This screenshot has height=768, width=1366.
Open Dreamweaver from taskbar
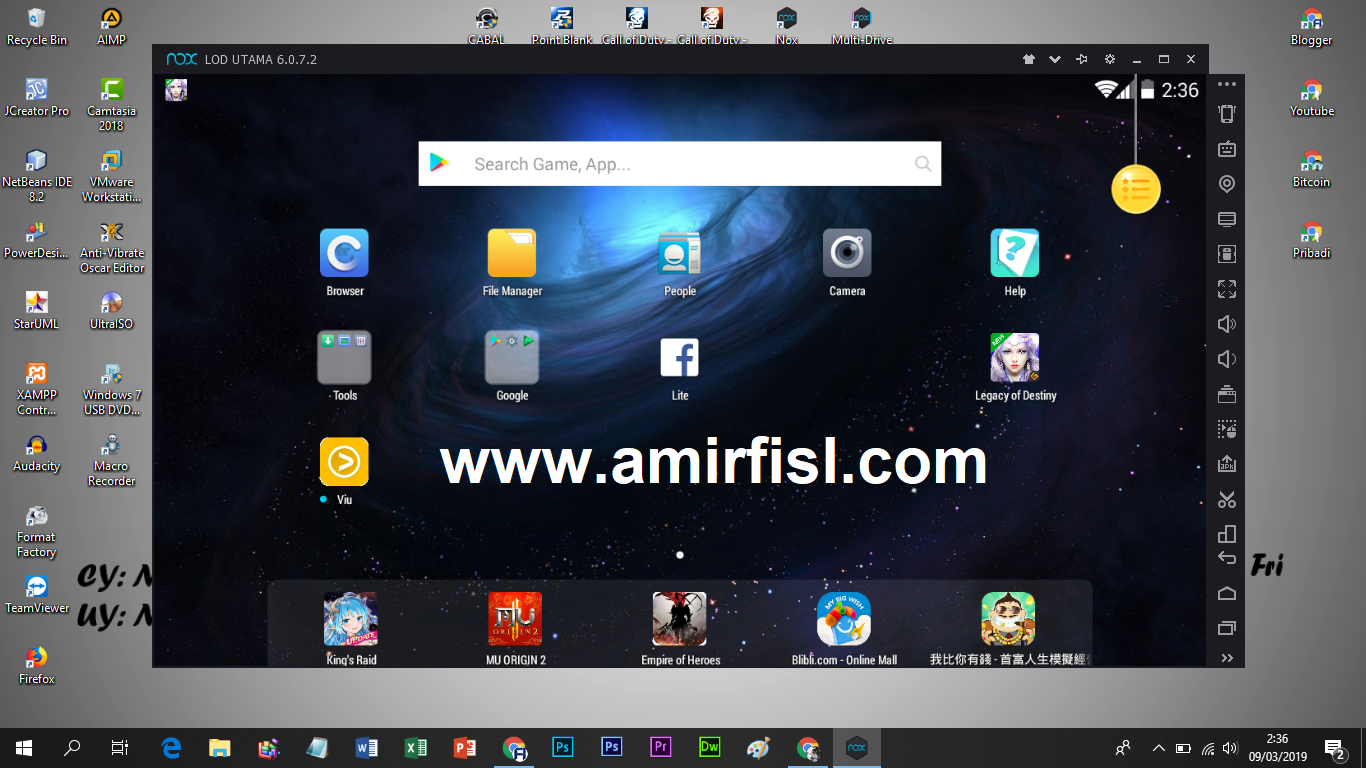[x=710, y=748]
